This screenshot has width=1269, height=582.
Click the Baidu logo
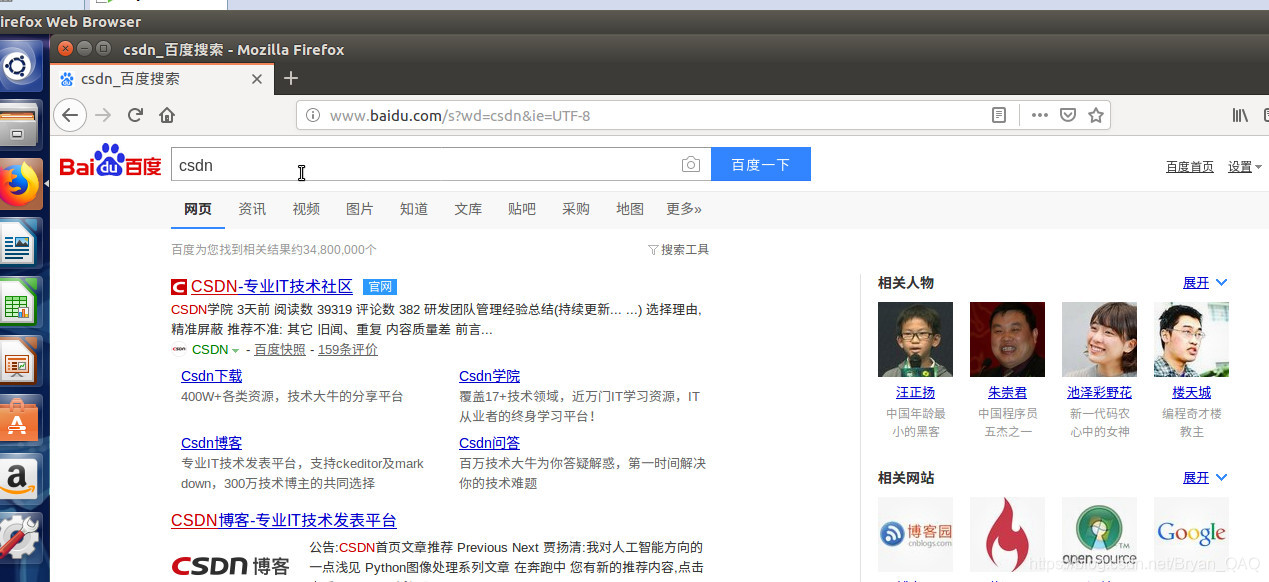[x=110, y=162]
